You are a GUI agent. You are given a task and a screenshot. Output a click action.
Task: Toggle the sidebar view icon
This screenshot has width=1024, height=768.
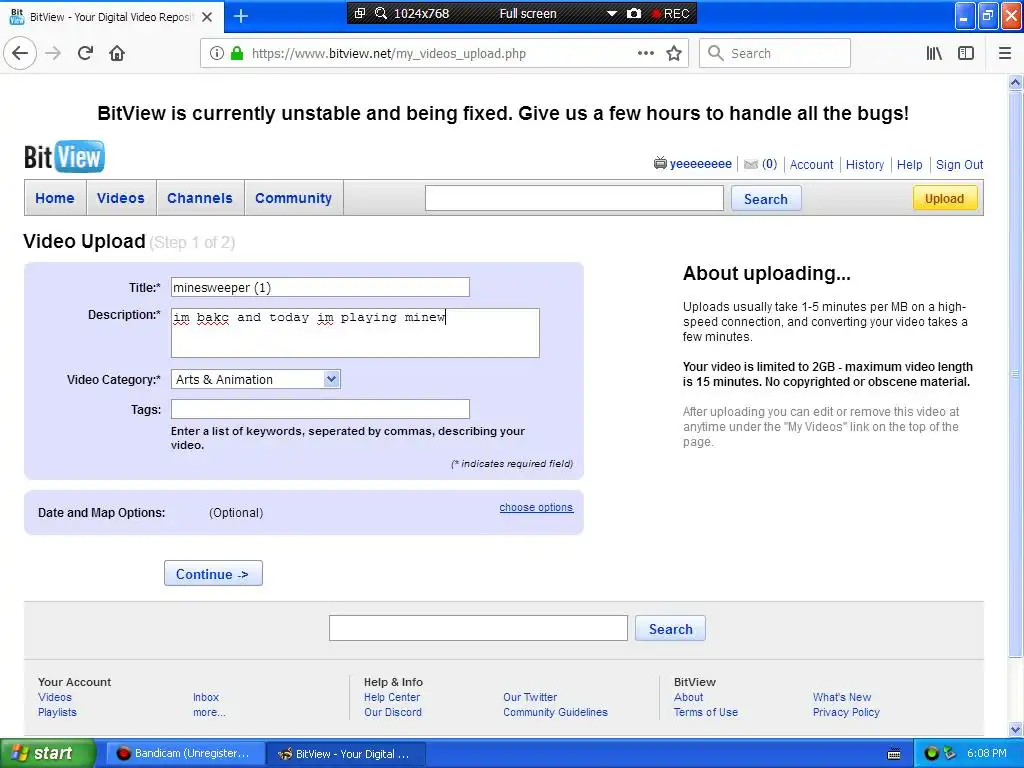(966, 54)
